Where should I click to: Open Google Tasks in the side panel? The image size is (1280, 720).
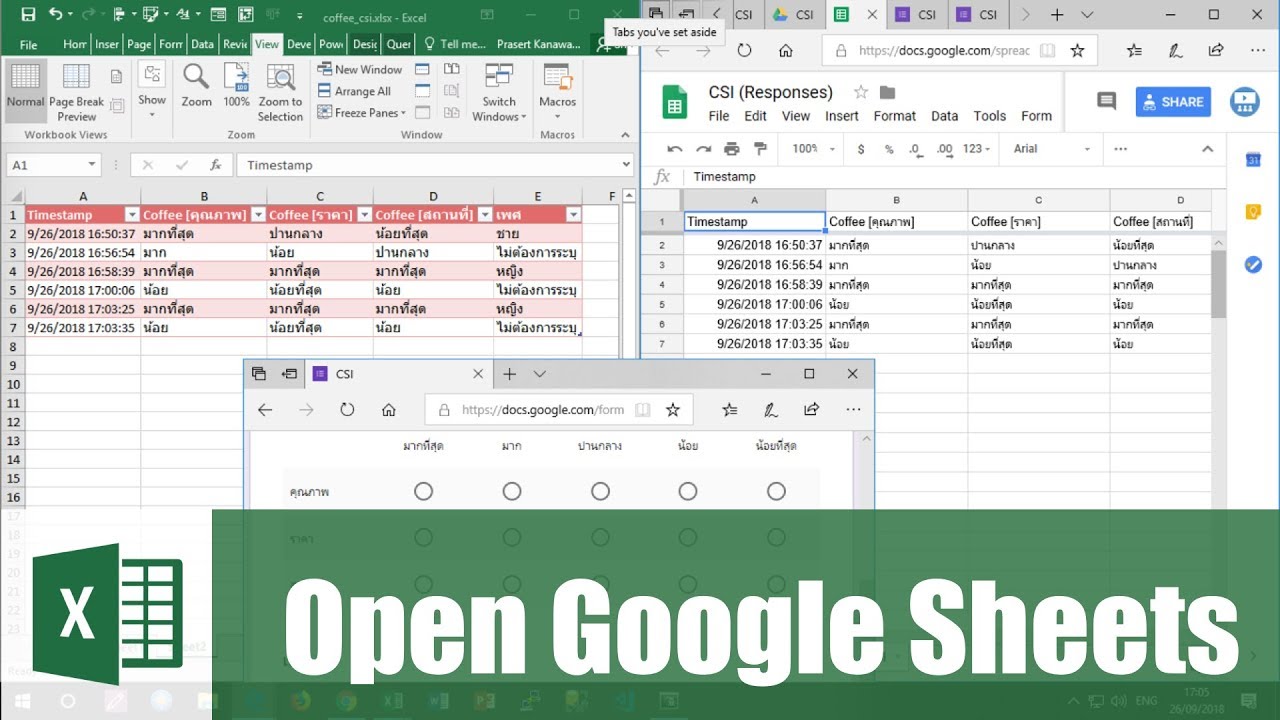(x=1253, y=264)
